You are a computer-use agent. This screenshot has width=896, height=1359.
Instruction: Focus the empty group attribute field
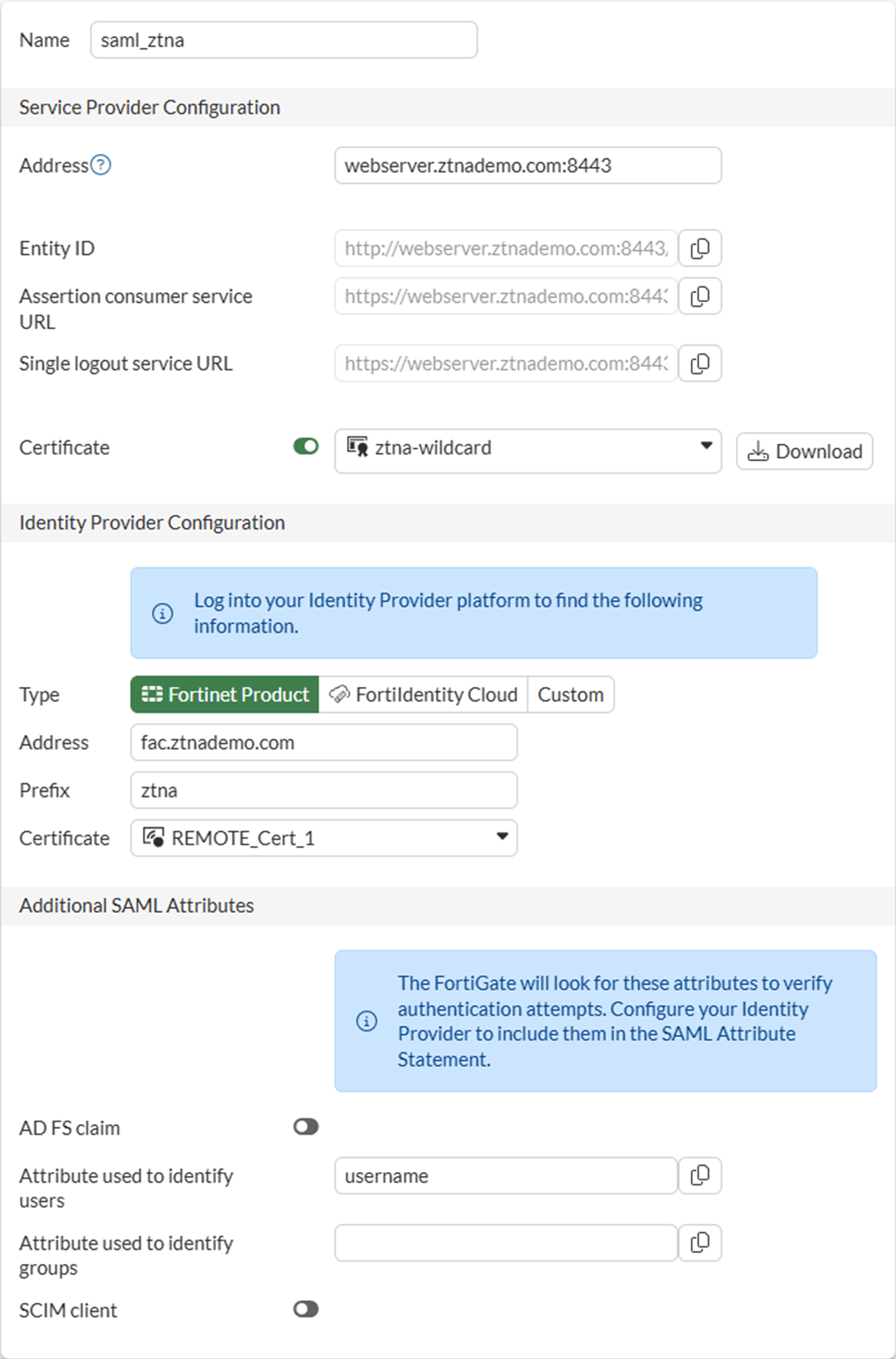click(x=505, y=1242)
